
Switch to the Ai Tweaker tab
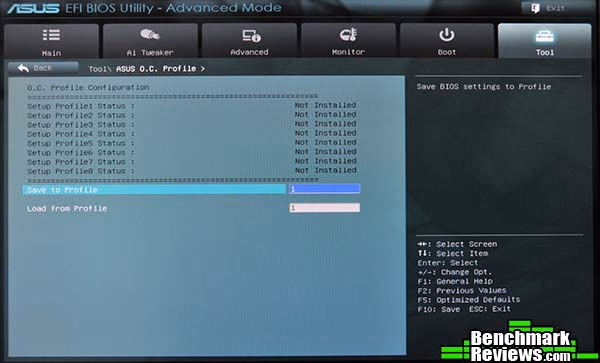click(150, 41)
